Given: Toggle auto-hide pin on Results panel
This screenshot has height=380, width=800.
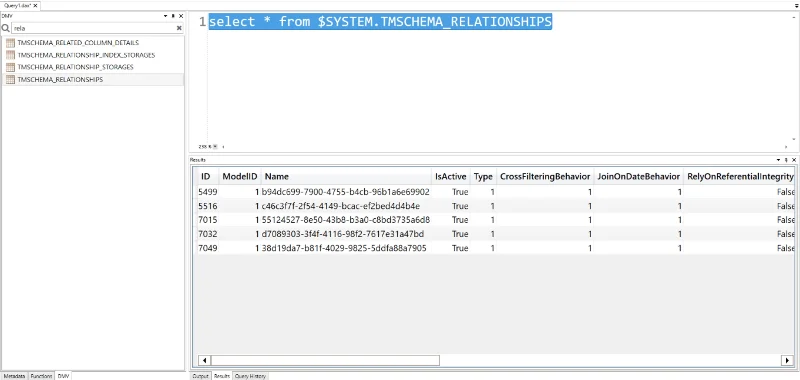Looking at the screenshot, I should click(x=786, y=160).
